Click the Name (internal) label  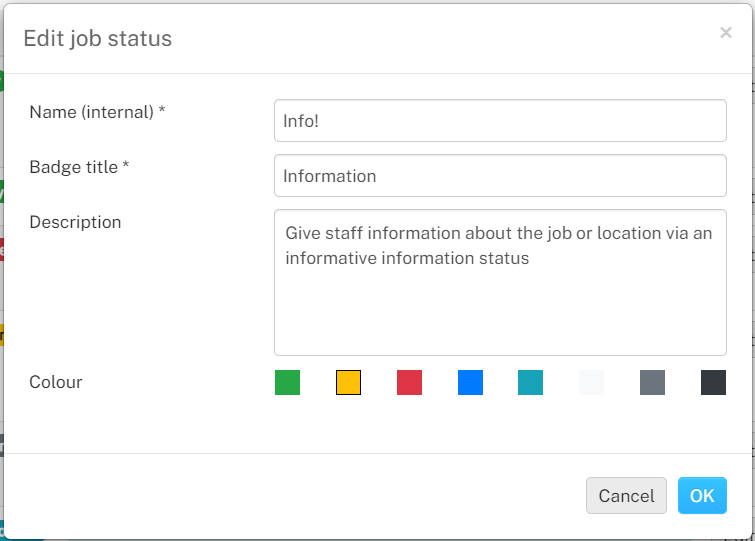[97, 112]
